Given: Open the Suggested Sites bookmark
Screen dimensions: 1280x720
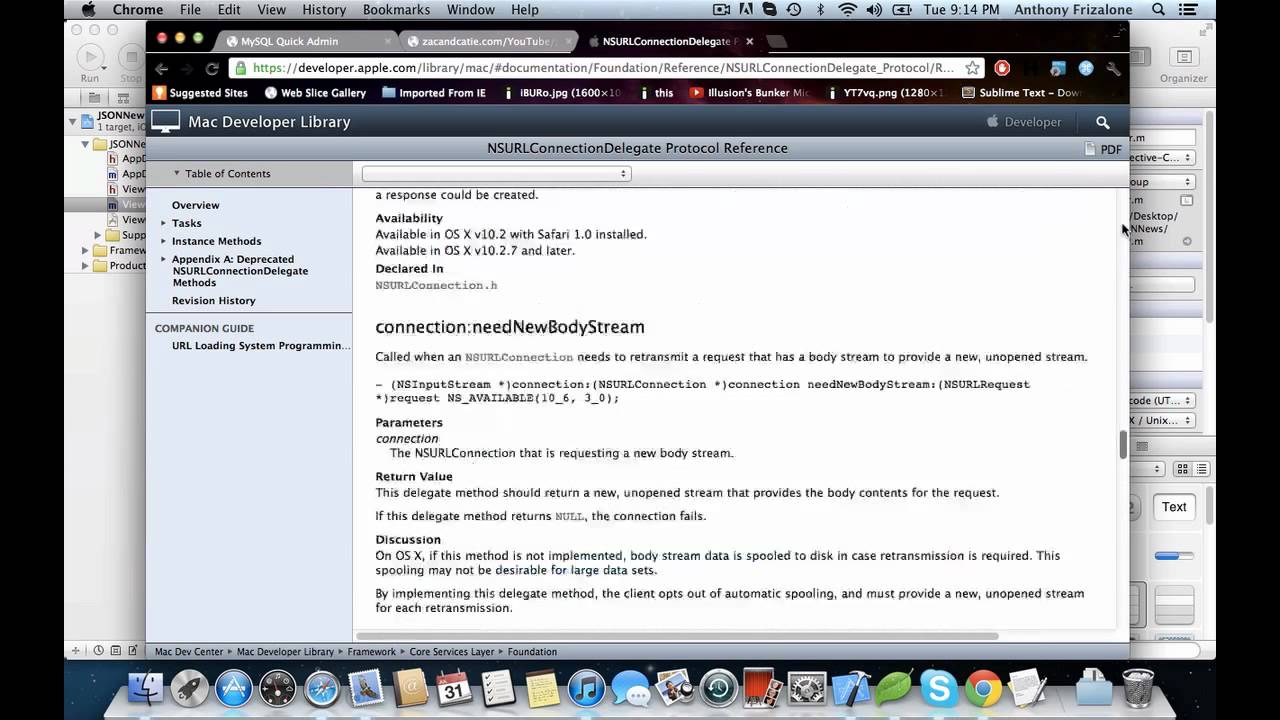Looking at the screenshot, I should 200,93.
